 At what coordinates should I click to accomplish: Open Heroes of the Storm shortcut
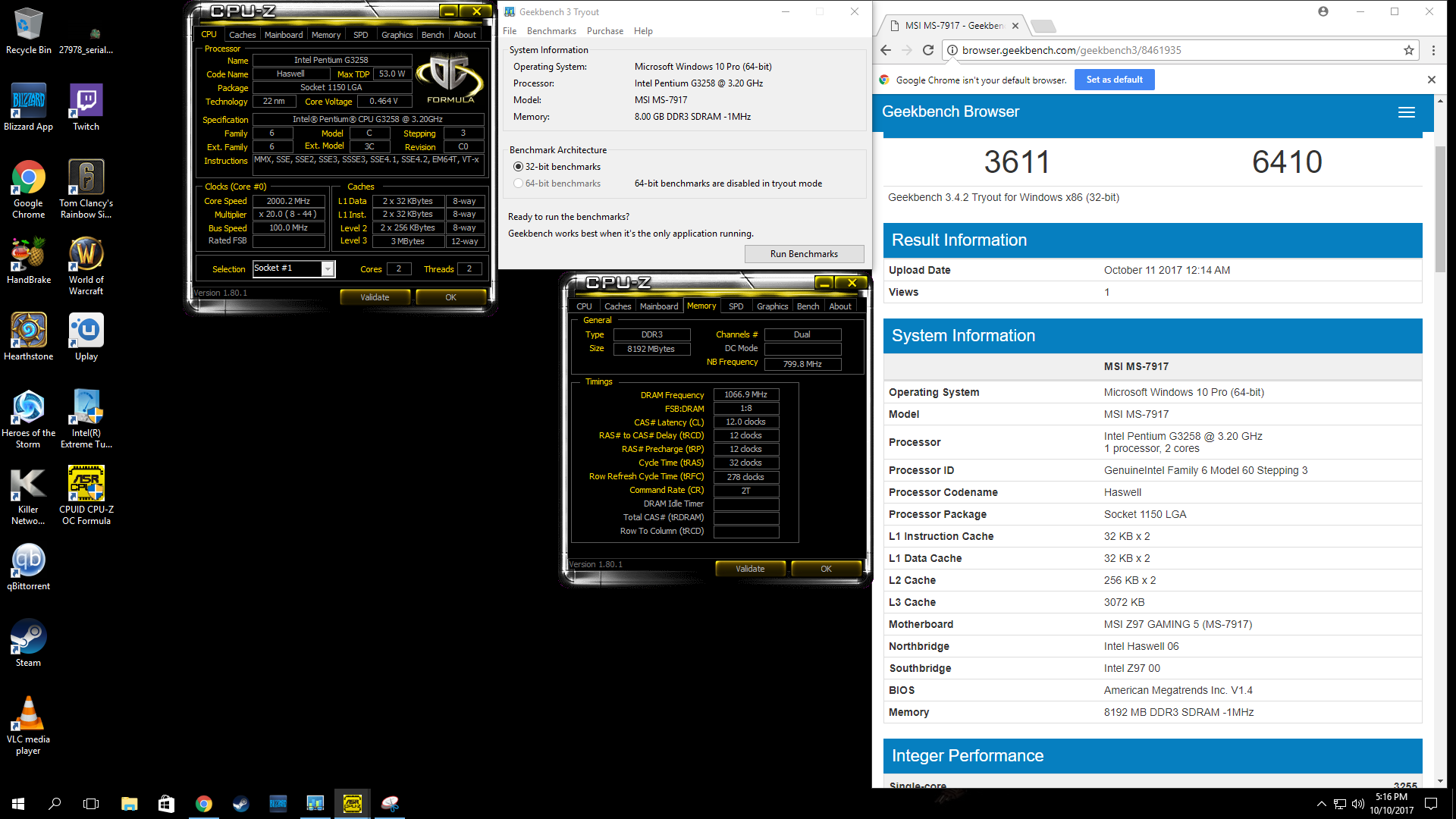pyautogui.click(x=28, y=419)
